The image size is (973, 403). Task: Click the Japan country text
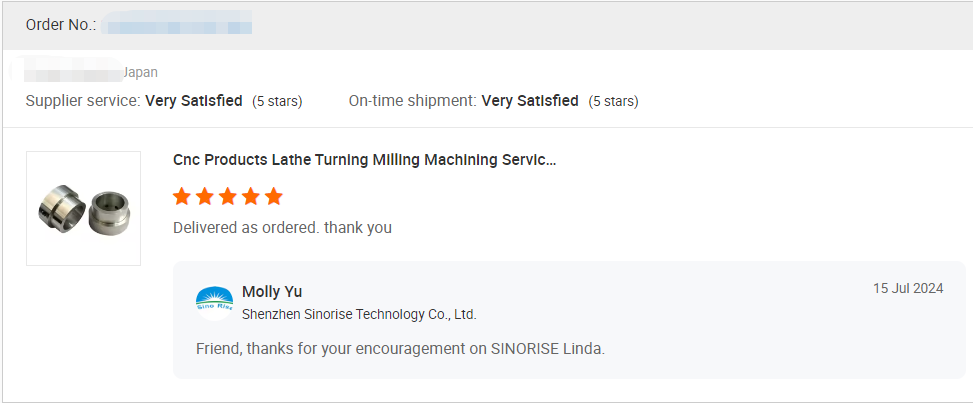[140, 72]
